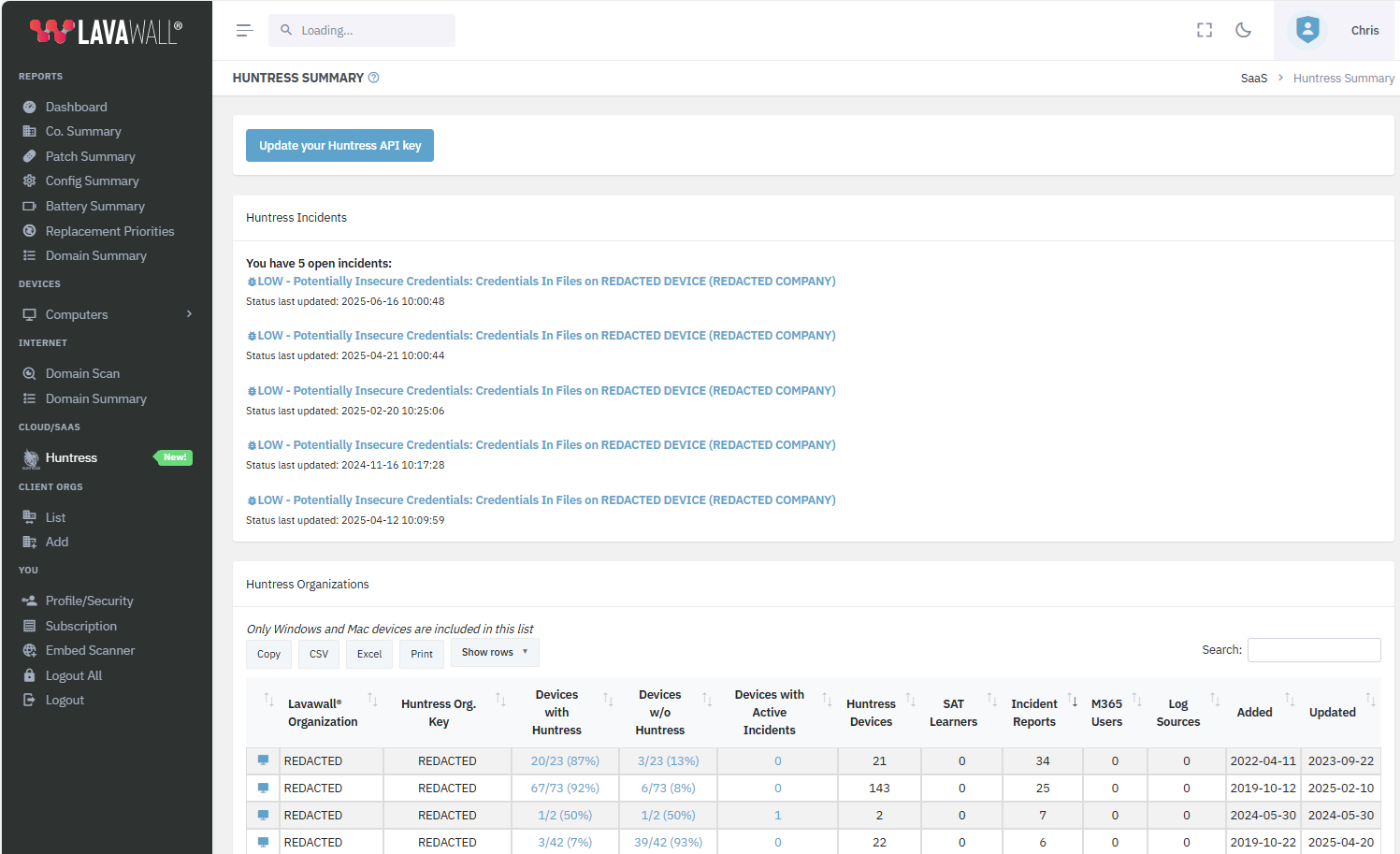1400x854 pixels.
Task: Sort table by Huntress Devices column
Action: [x=909, y=701]
